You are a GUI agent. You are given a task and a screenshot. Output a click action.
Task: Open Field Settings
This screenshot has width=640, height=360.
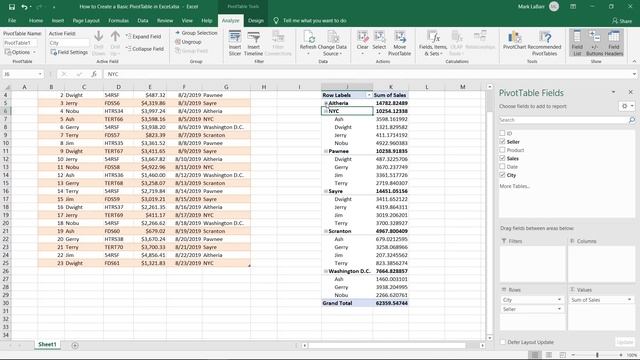(x=69, y=52)
